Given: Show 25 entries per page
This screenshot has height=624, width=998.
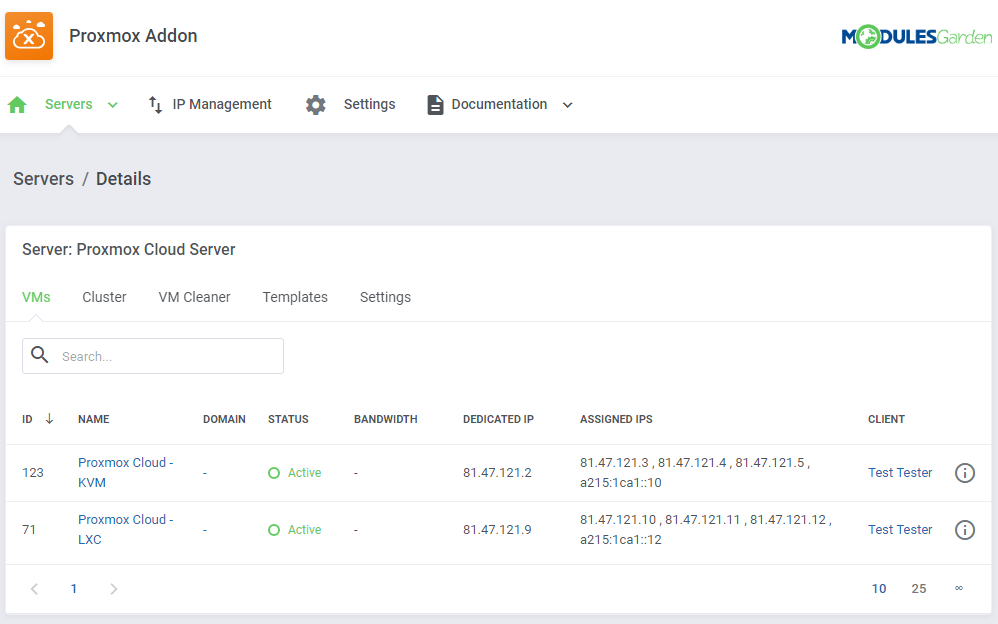Looking at the screenshot, I should pos(918,589).
